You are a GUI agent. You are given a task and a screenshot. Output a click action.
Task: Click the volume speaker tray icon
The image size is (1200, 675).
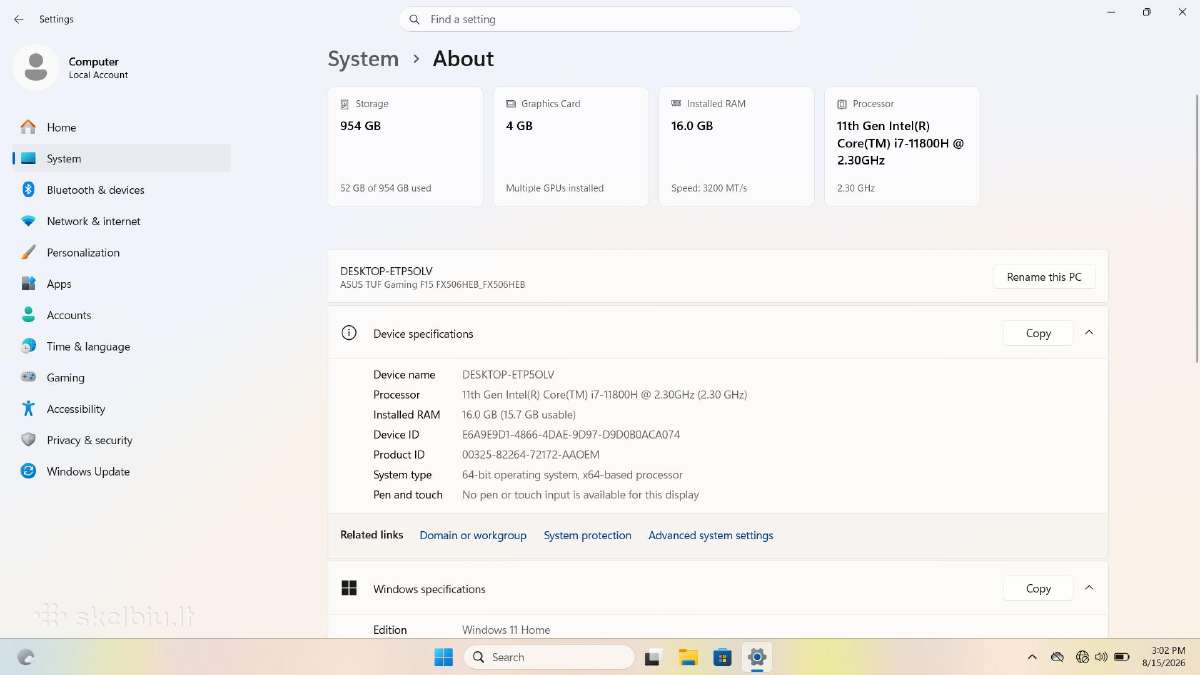click(1101, 657)
